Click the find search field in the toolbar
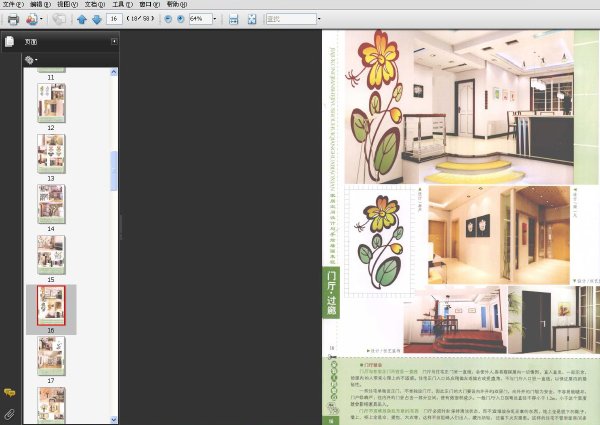This screenshot has width=600, height=425. click(291, 19)
